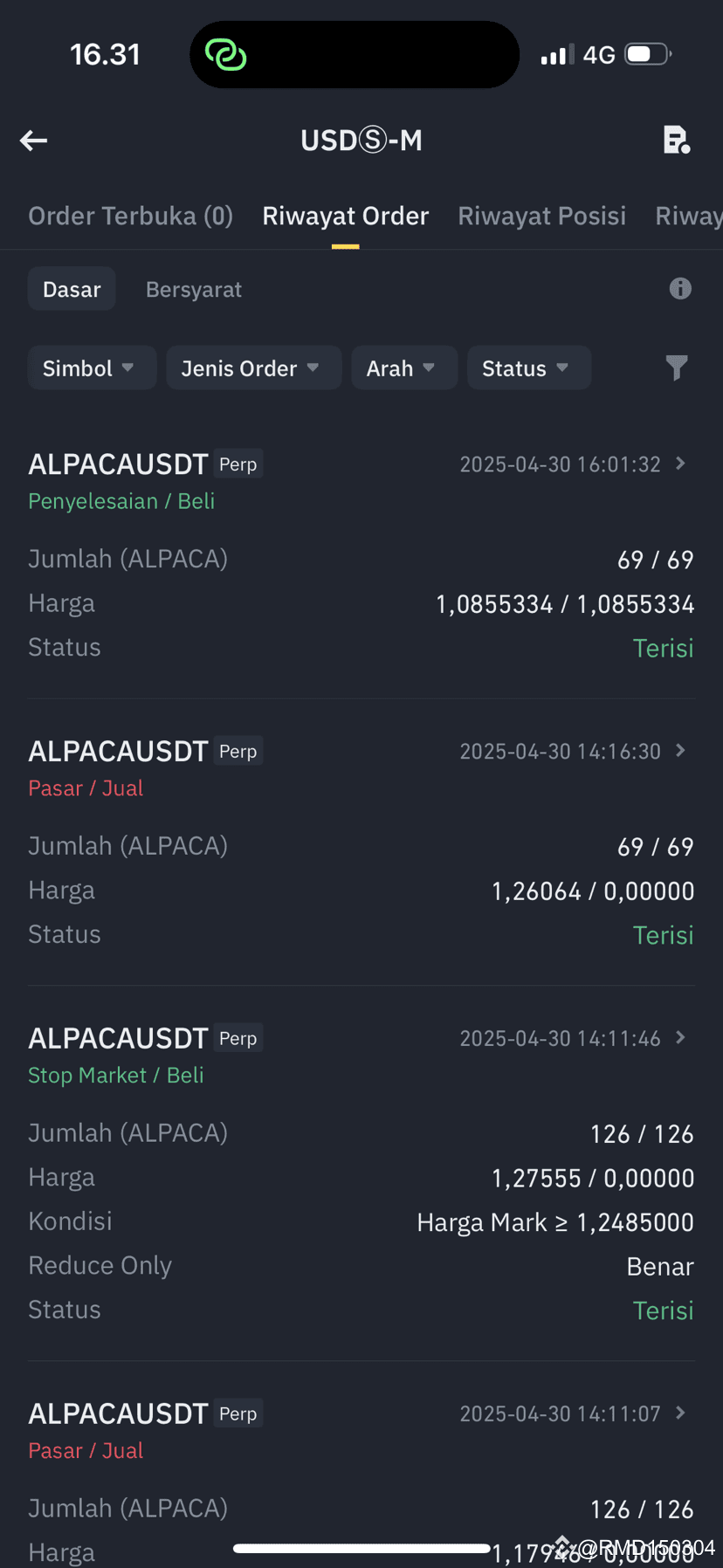
Task: Switch to Bersyarat orders
Action: point(194,289)
